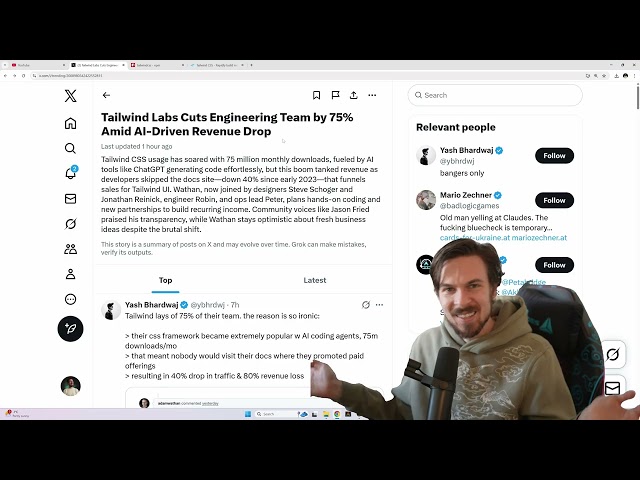
Task: Open more options on Yash's post
Action: (379, 304)
